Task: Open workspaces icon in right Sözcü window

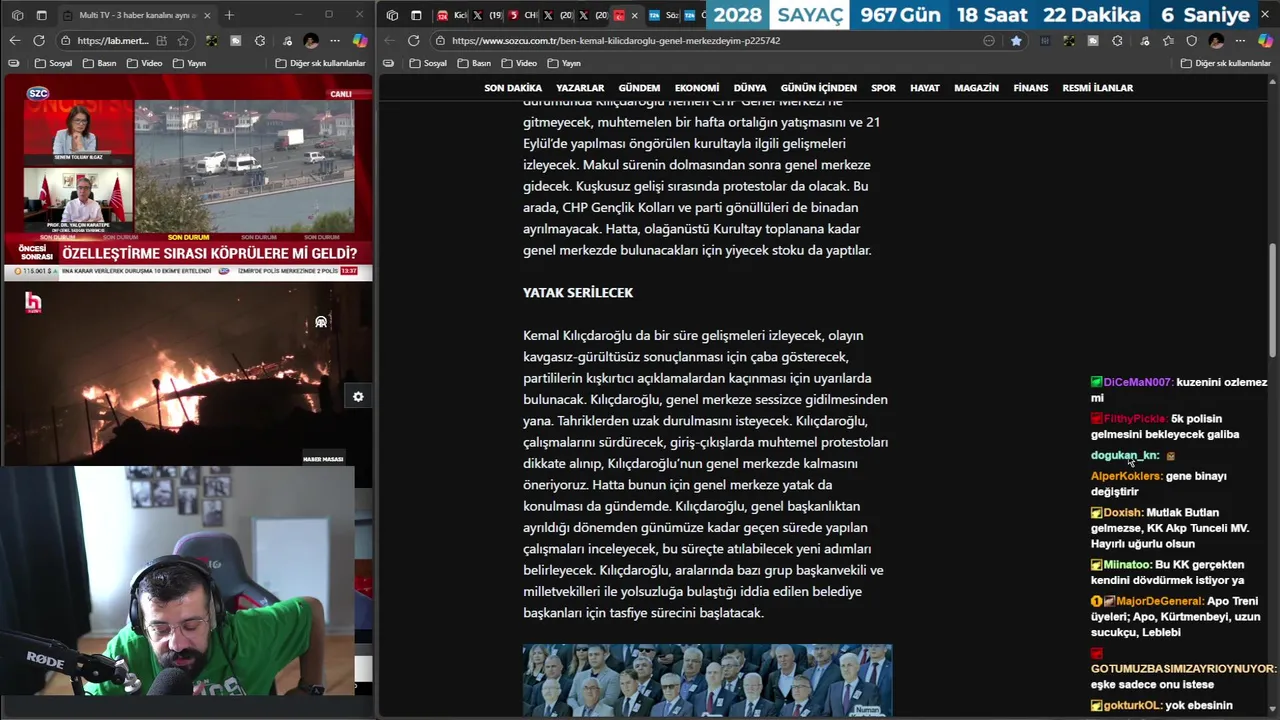Action: tap(392, 15)
